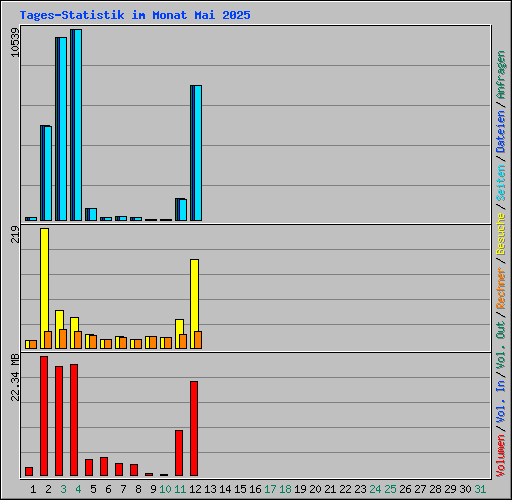Click the red Volumen bar for day 2
This screenshot has width=512, height=500.
[x=44, y=416]
